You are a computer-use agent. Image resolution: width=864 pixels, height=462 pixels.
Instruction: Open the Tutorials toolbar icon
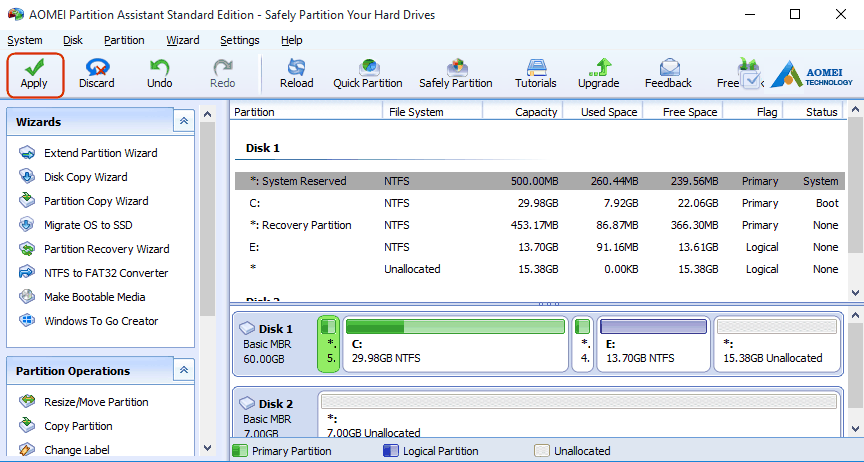(536, 75)
